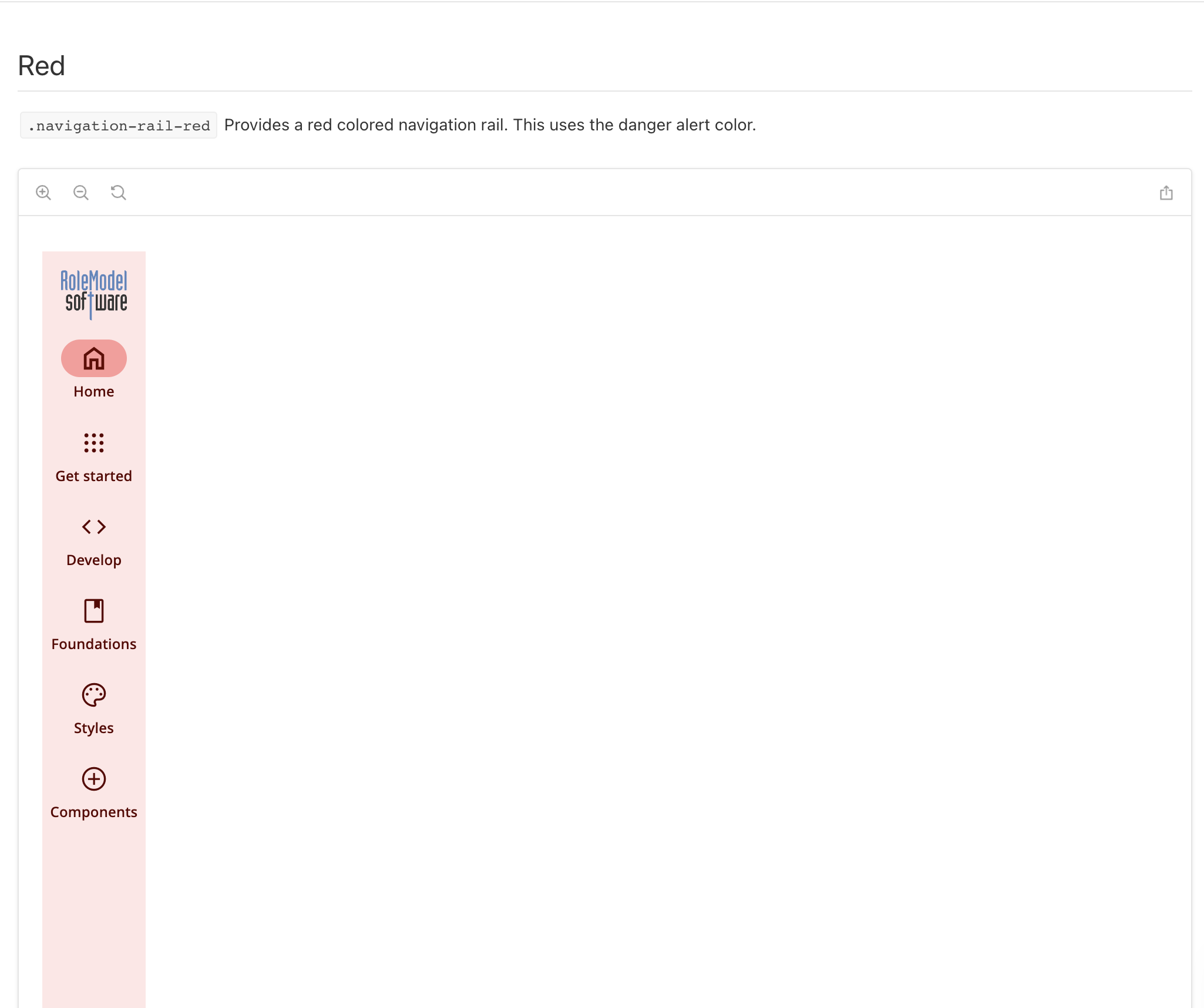The image size is (1204, 1008).
Task: Click the zoom out magnifier icon
Action: (x=81, y=193)
